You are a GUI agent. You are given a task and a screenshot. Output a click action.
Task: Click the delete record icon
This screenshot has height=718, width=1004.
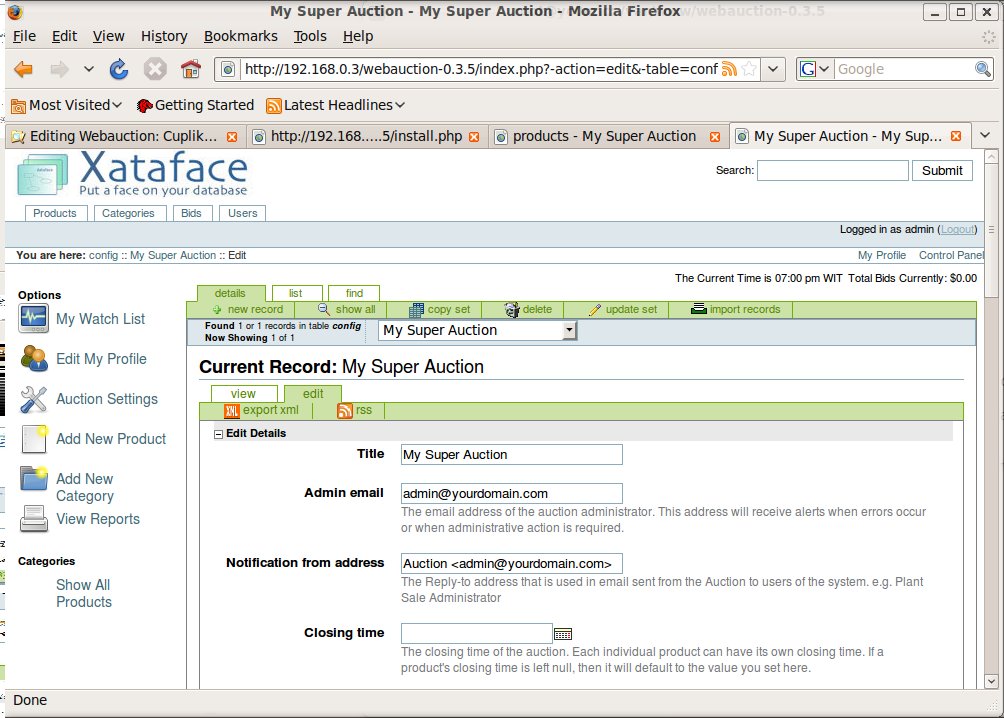512,310
